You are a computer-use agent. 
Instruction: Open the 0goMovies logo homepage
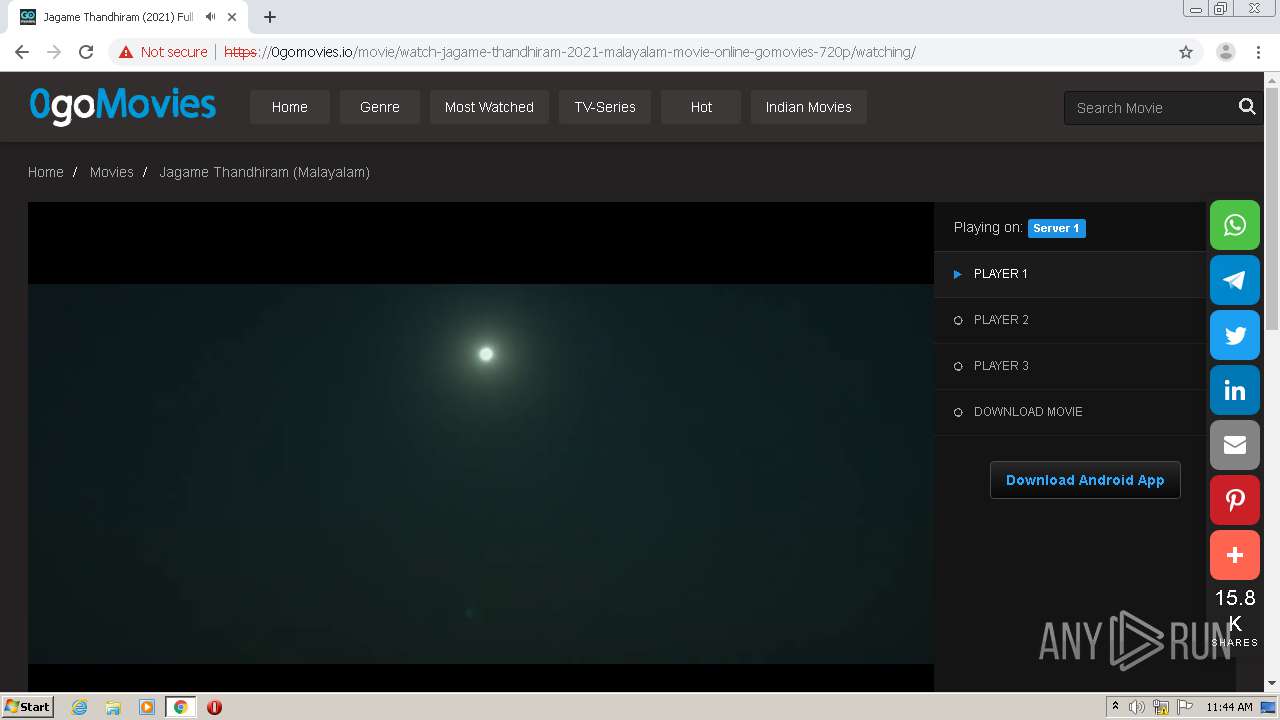pos(123,105)
